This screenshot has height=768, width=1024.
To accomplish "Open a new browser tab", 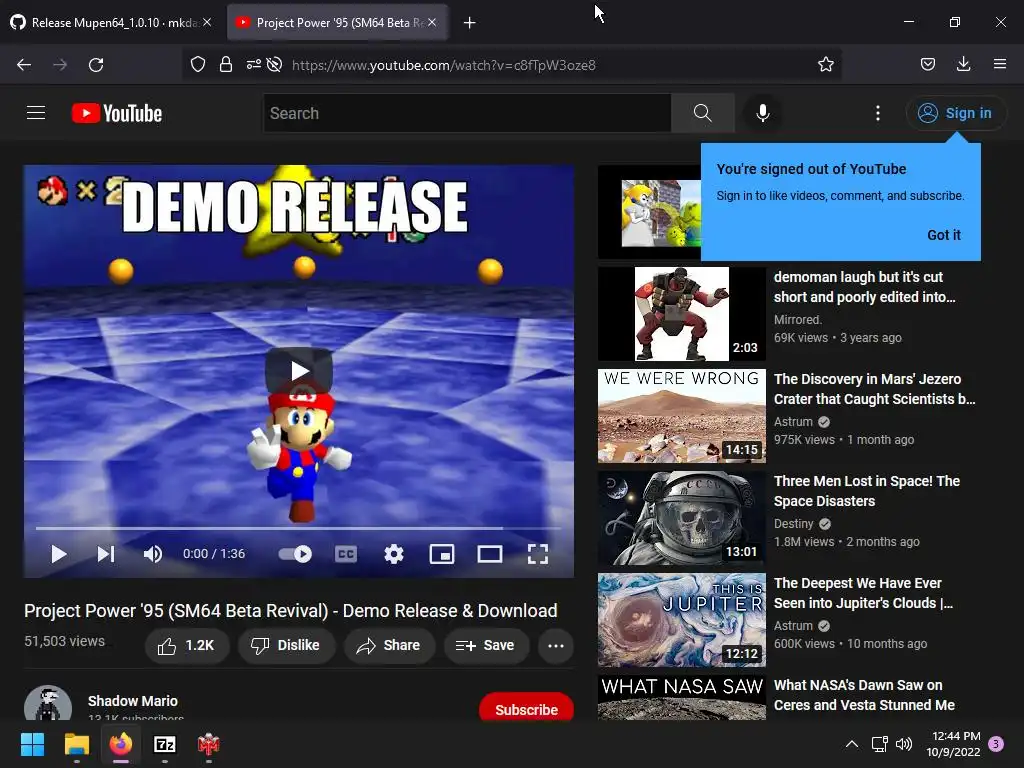I will click(x=469, y=23).
